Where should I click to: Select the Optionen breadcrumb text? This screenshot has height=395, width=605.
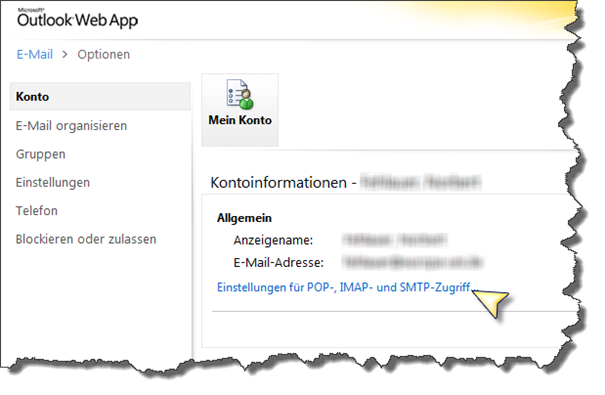103,55
